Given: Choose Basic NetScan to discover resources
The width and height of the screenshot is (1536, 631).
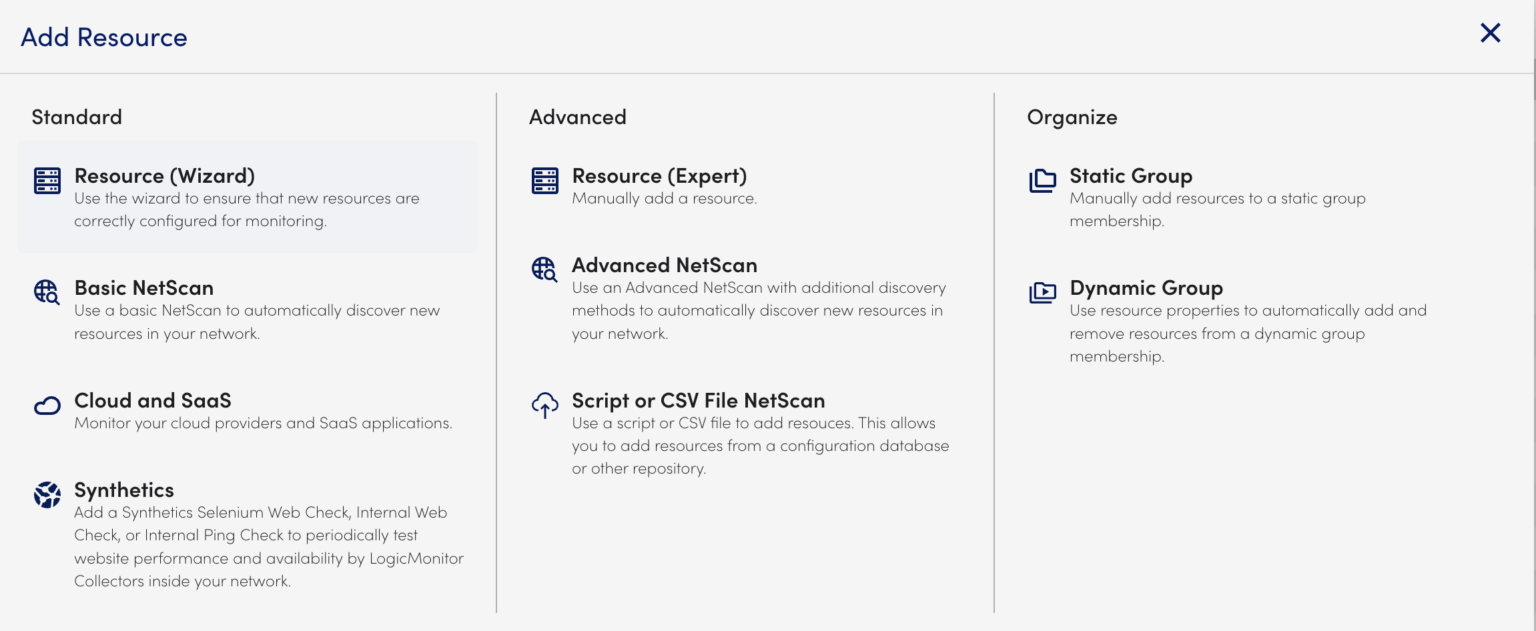Looking at the screenshot, I should coord(143,287).
